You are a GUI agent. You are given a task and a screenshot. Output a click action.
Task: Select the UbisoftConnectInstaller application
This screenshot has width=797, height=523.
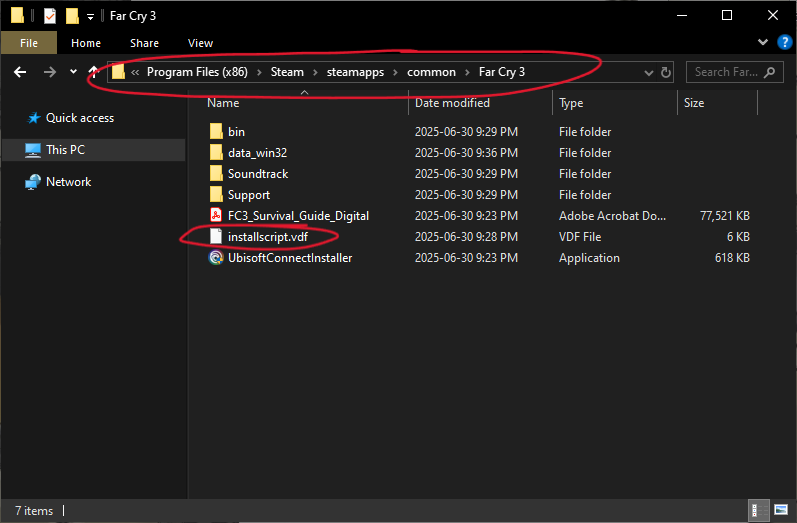pyautogui.click(x=290, y=258)
